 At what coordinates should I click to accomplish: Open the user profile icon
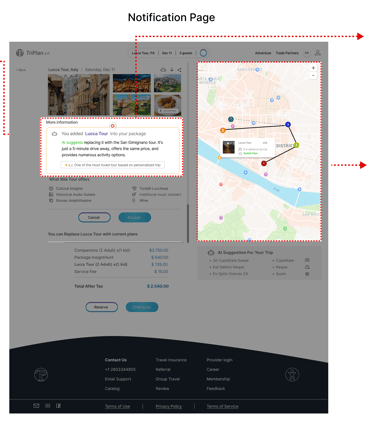pyautogui.click(x=318, y=53)
